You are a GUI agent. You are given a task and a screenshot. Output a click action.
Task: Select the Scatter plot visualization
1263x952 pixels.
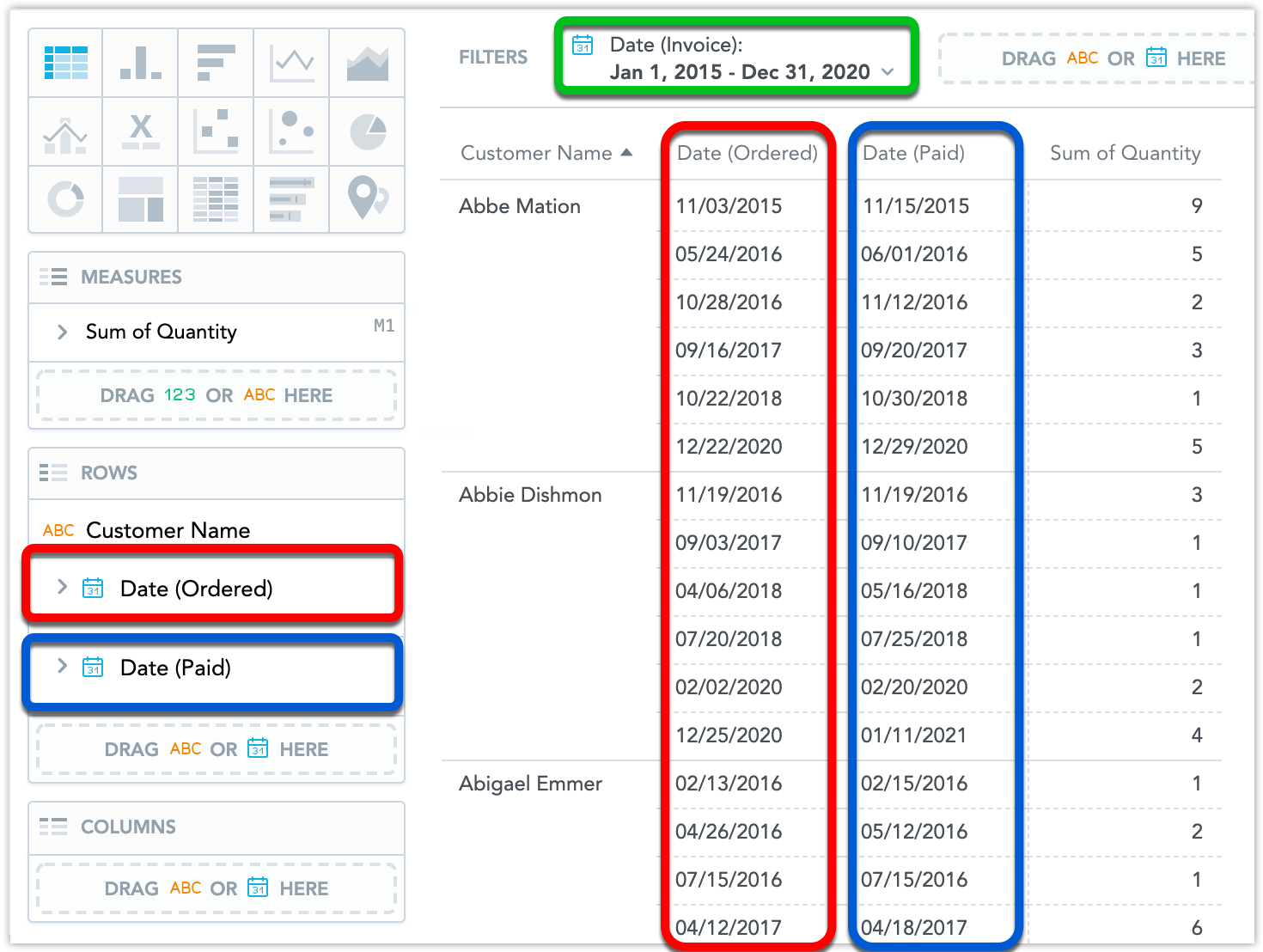click(216, 131)
